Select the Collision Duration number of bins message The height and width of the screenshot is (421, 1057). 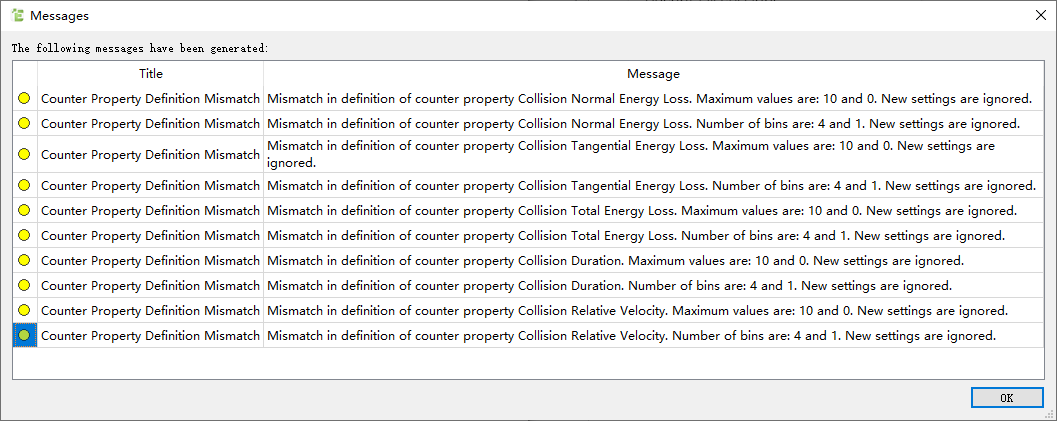click(x=609, y=286)
